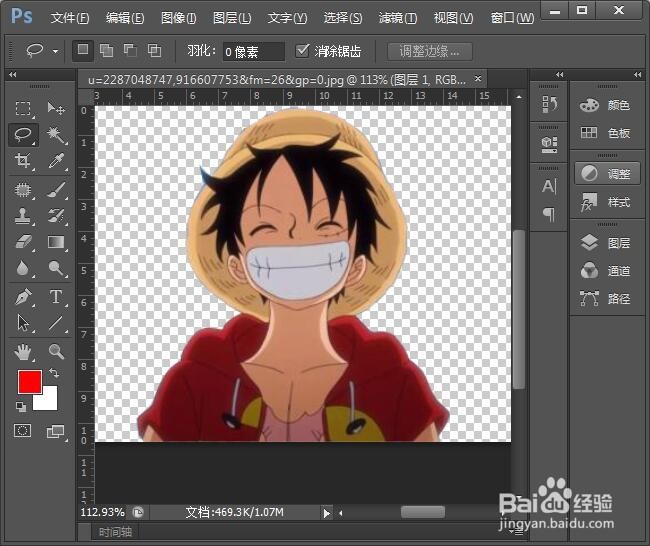Open the View menu
The height and width of the screenshot is (546, 650).
point(453,18)
